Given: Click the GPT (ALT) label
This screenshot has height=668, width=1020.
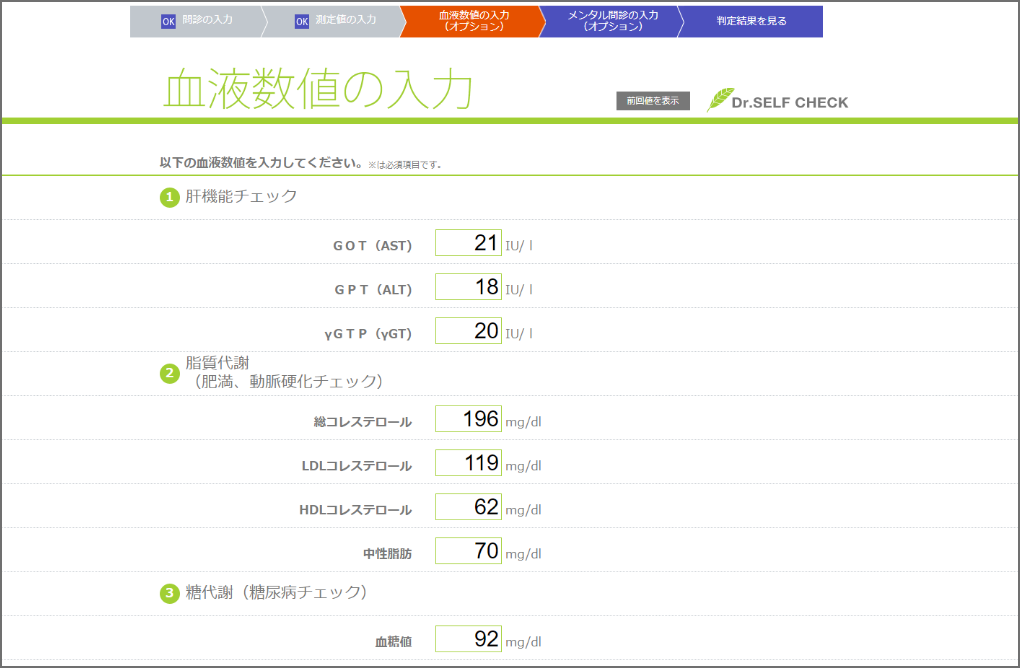Looking at the screenshot, I should tap(373, 290).
